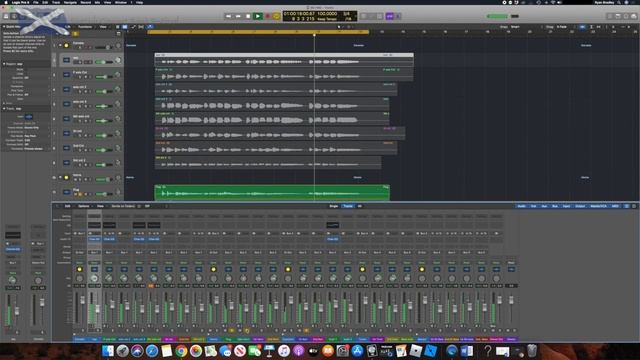640x360 pixels.
Task: Click the Stop button in the transport
Action: [248, 16]
